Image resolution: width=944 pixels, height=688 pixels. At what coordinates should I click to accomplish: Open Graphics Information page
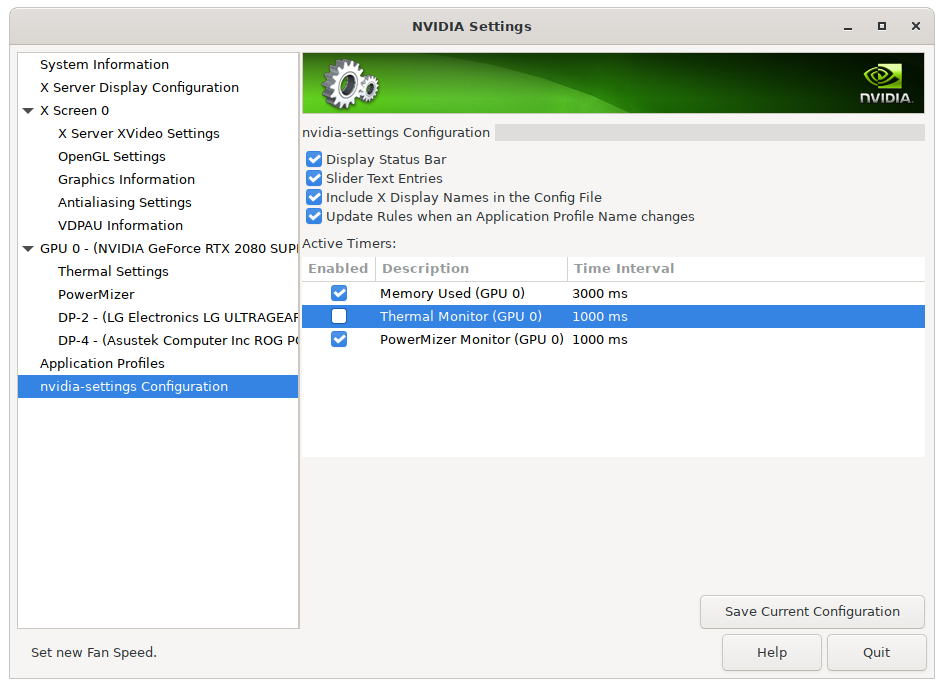point(126,179)
